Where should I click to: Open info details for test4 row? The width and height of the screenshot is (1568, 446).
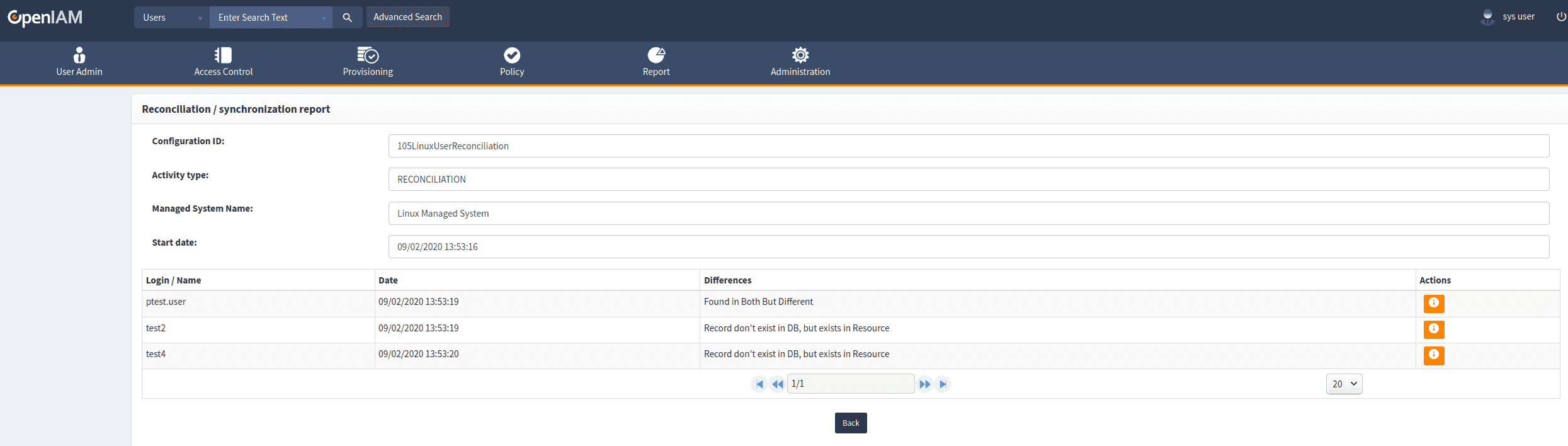(x=1433, y=355)
